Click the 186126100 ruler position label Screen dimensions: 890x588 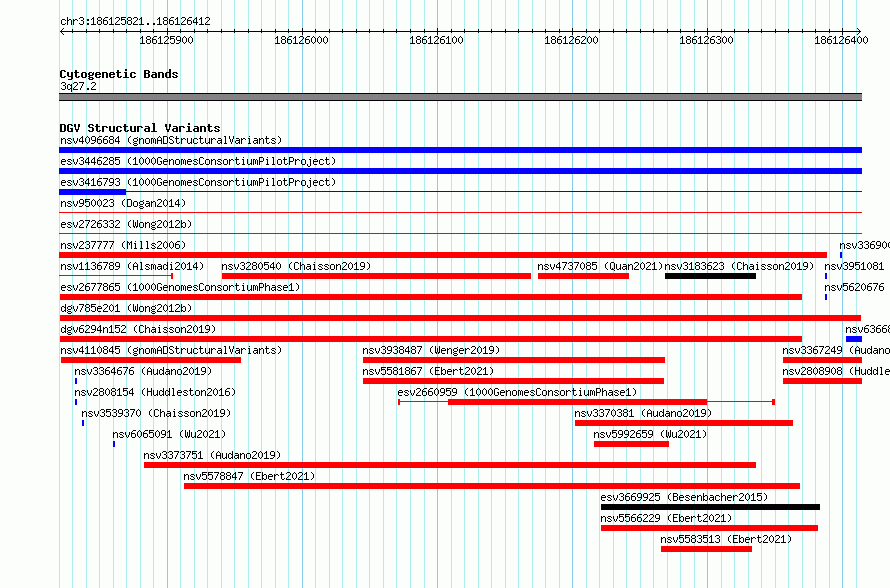pos(436,40)
